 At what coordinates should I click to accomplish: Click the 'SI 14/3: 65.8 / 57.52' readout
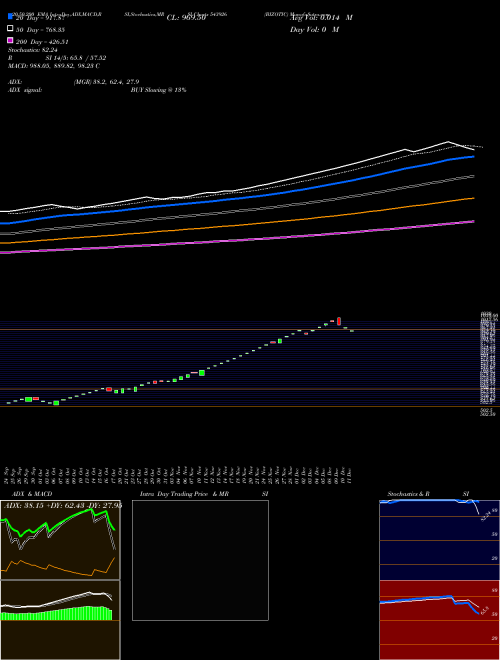[76, 58]
